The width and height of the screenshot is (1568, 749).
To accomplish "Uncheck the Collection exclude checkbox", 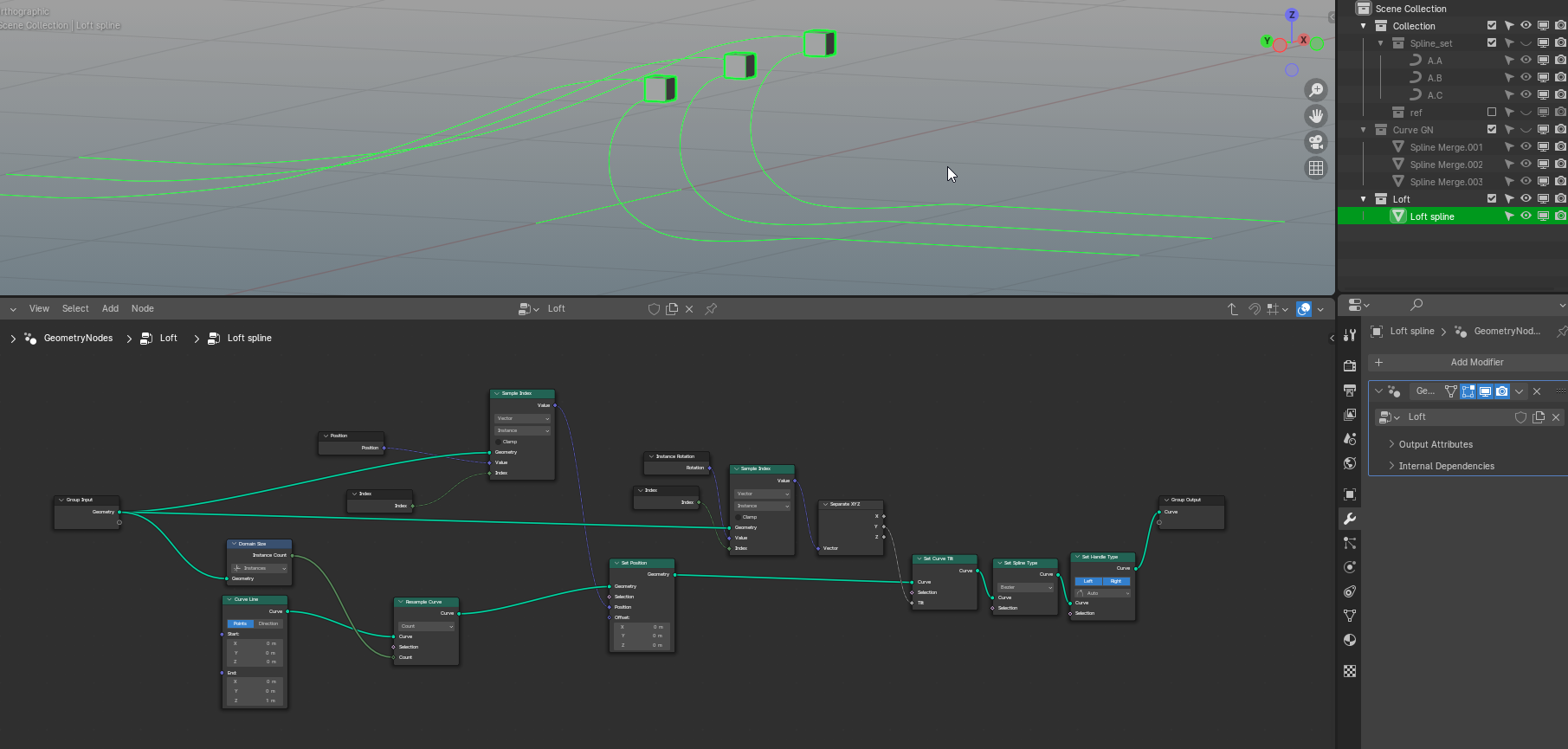I will (1492, 26).
